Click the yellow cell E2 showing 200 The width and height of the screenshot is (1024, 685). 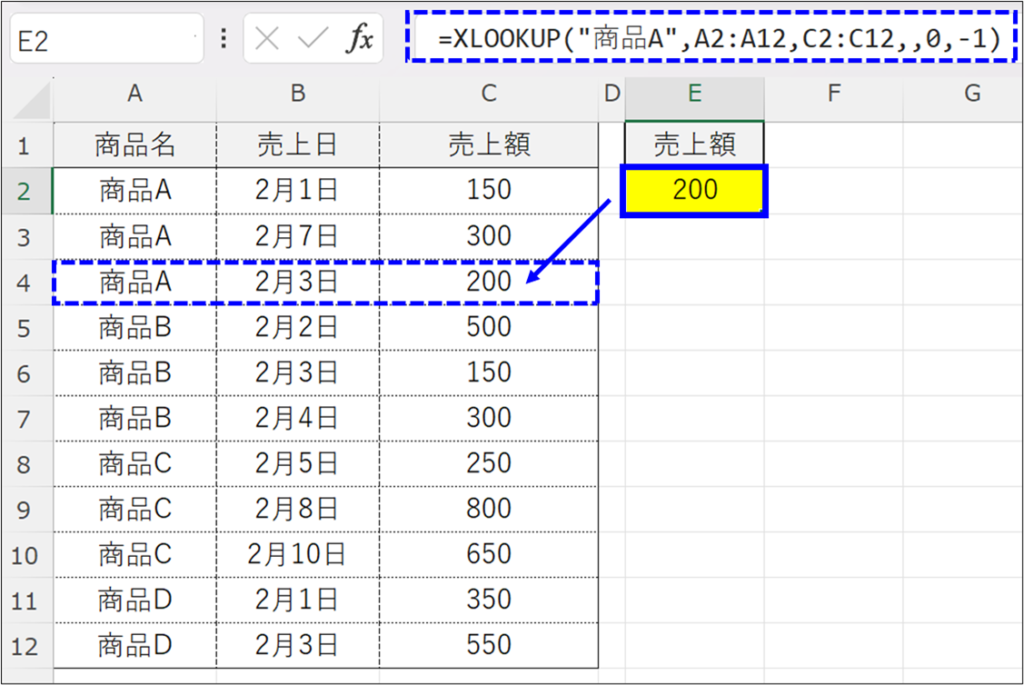pos(694,190)
